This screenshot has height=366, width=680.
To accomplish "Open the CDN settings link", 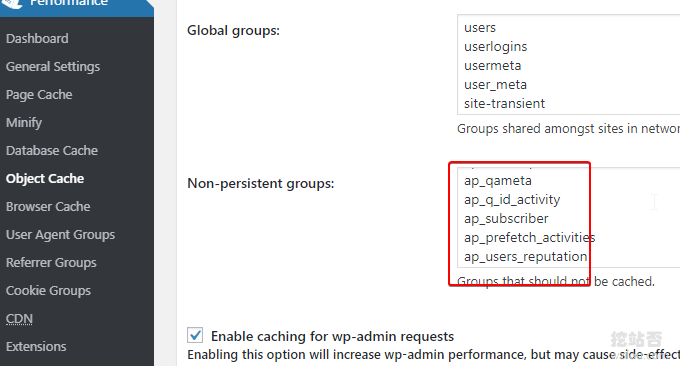I will [20, 319].
